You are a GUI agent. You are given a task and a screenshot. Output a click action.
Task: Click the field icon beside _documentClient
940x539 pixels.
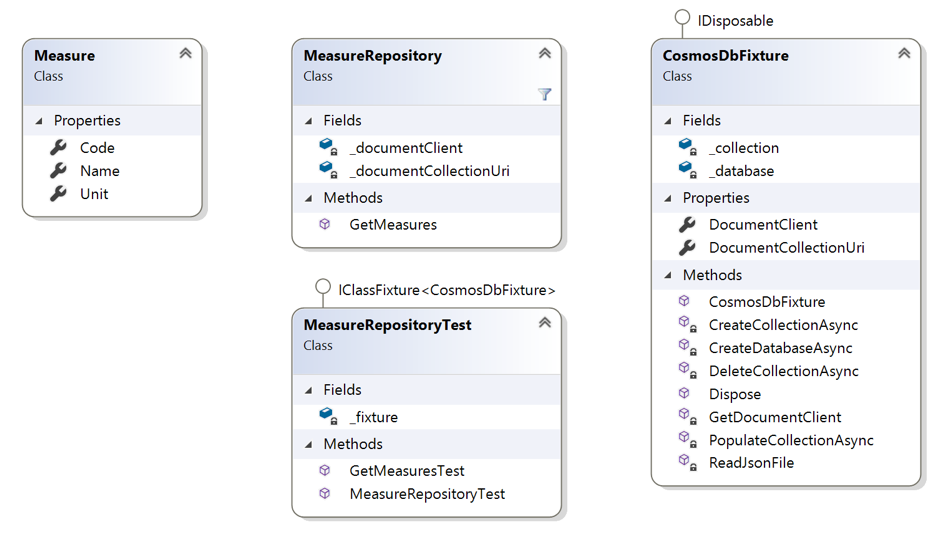(x=328, y=147)
